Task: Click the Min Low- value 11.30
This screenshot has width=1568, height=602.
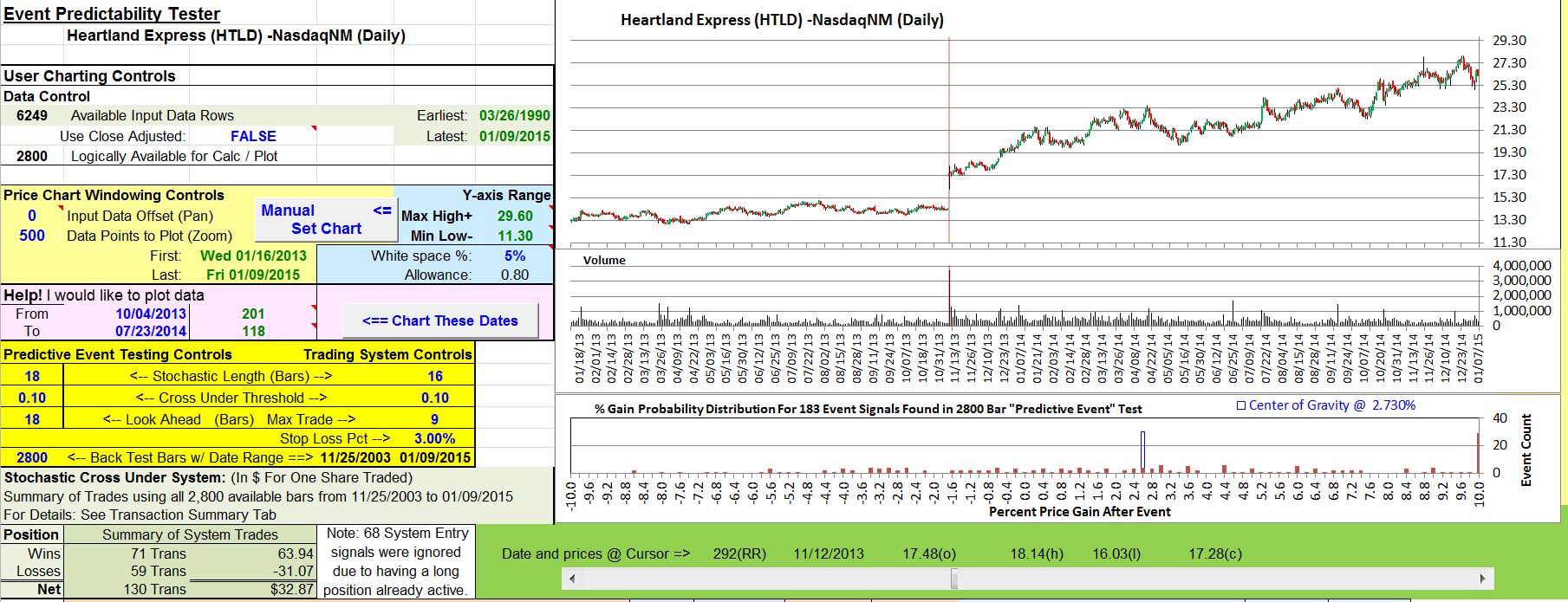Action: pos(515,236)
